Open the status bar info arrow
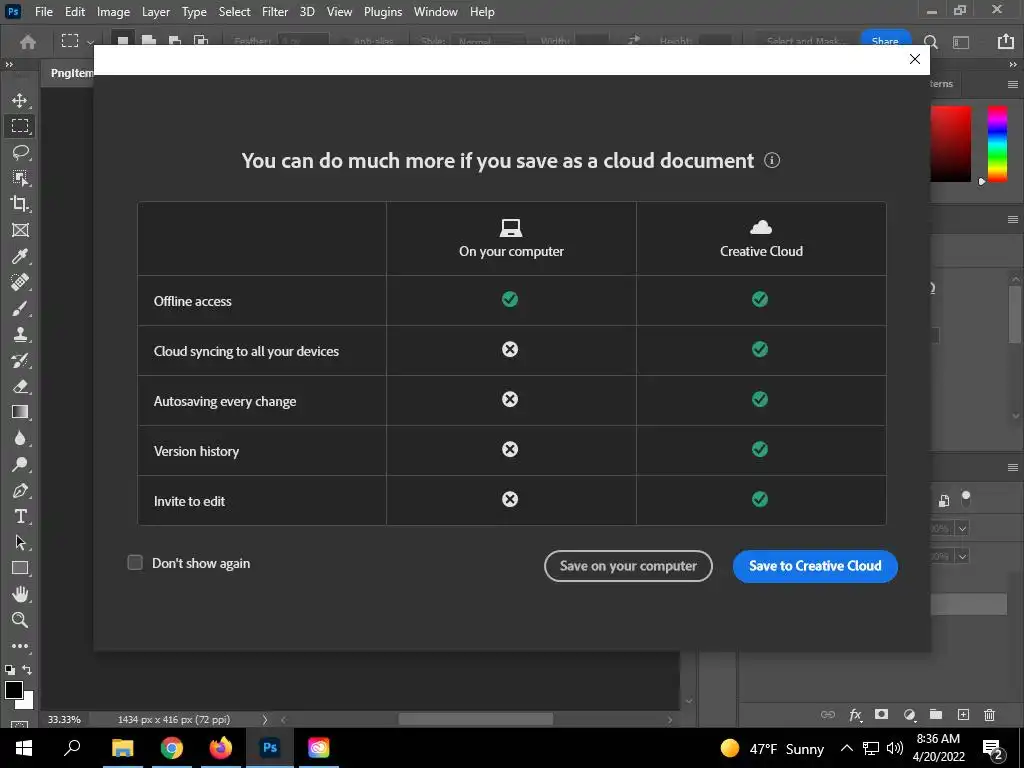 pos(264,720)
